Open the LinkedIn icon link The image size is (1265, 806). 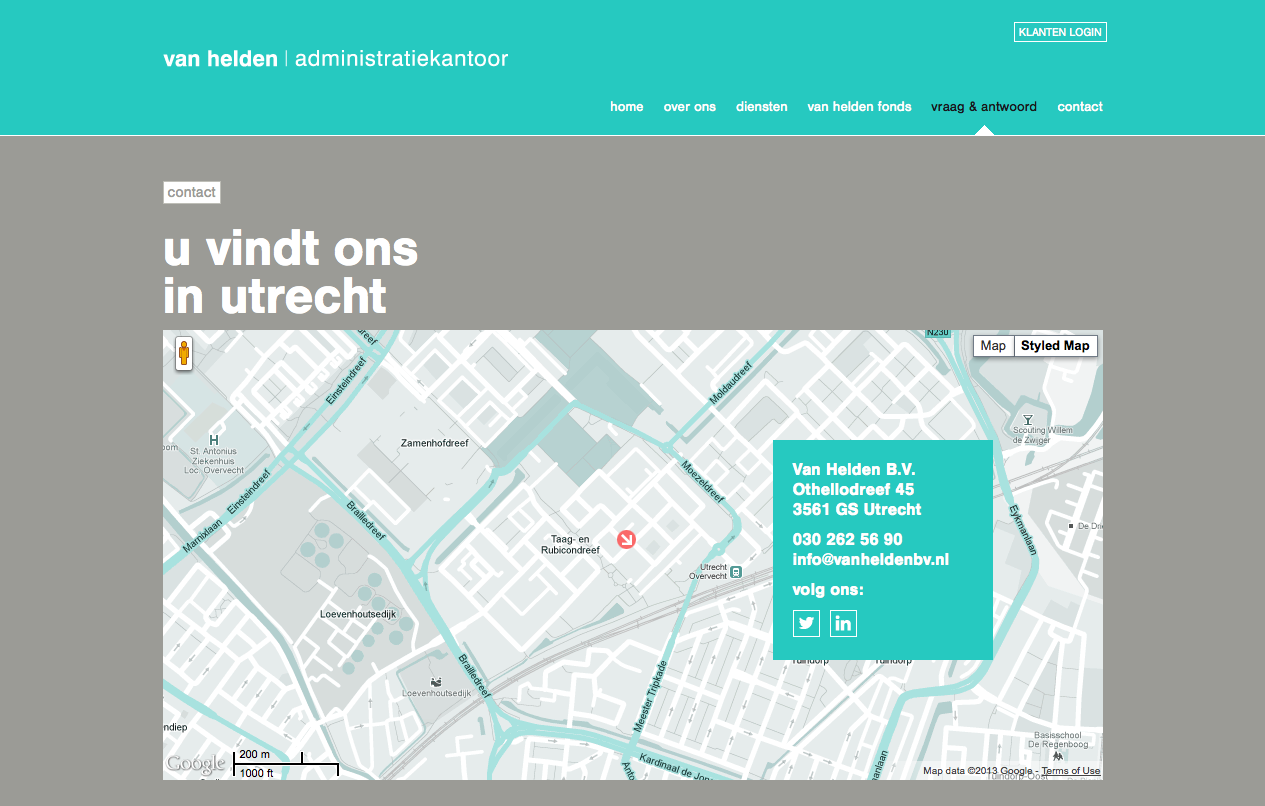tap(843, 623)
